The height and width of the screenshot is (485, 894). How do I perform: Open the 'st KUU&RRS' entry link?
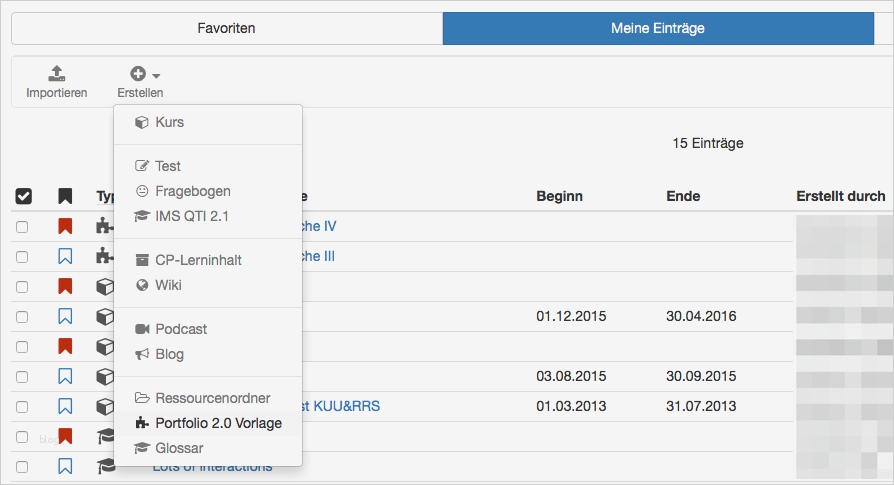pyautogui.click(x=341, y=406)
